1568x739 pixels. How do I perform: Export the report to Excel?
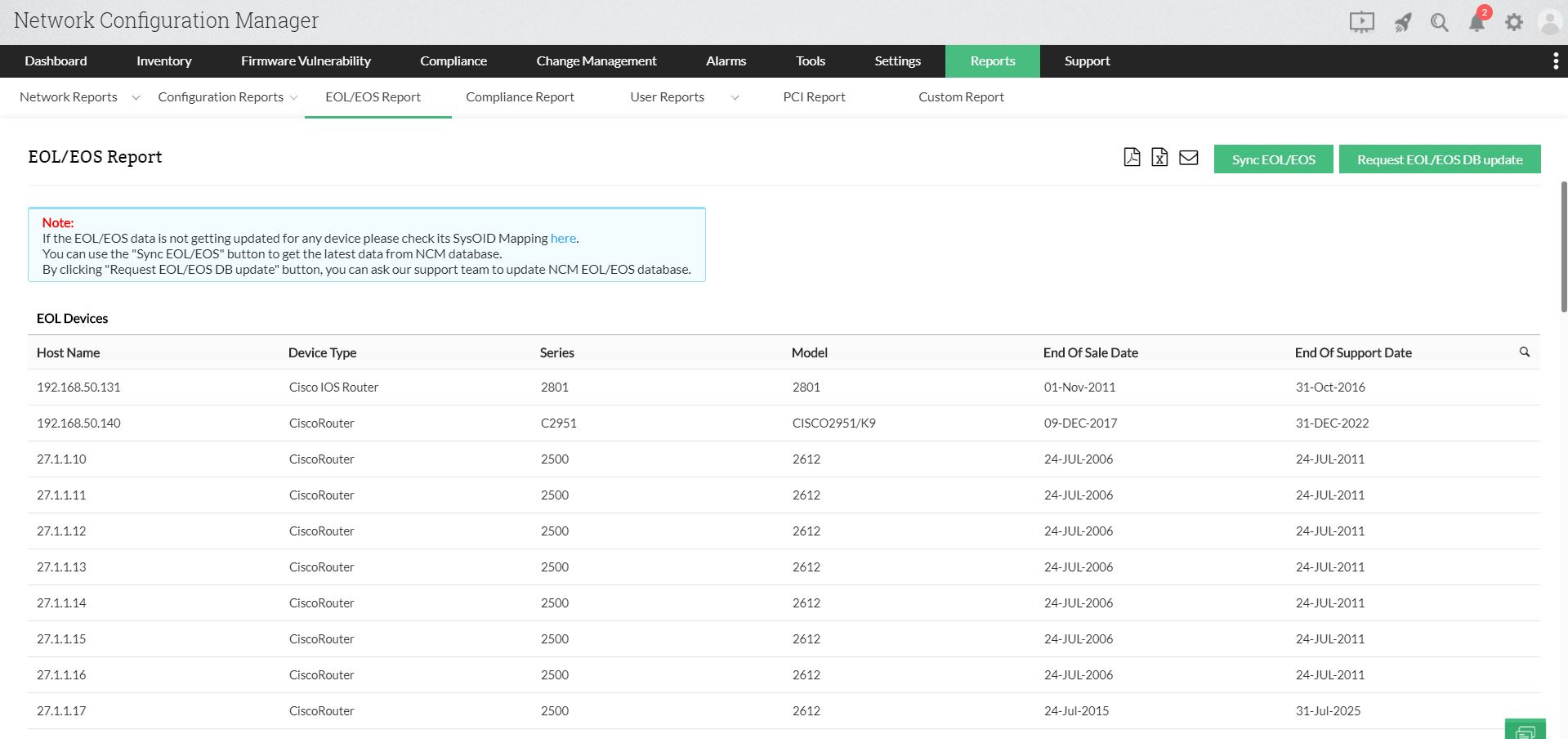click(1160, 157)
